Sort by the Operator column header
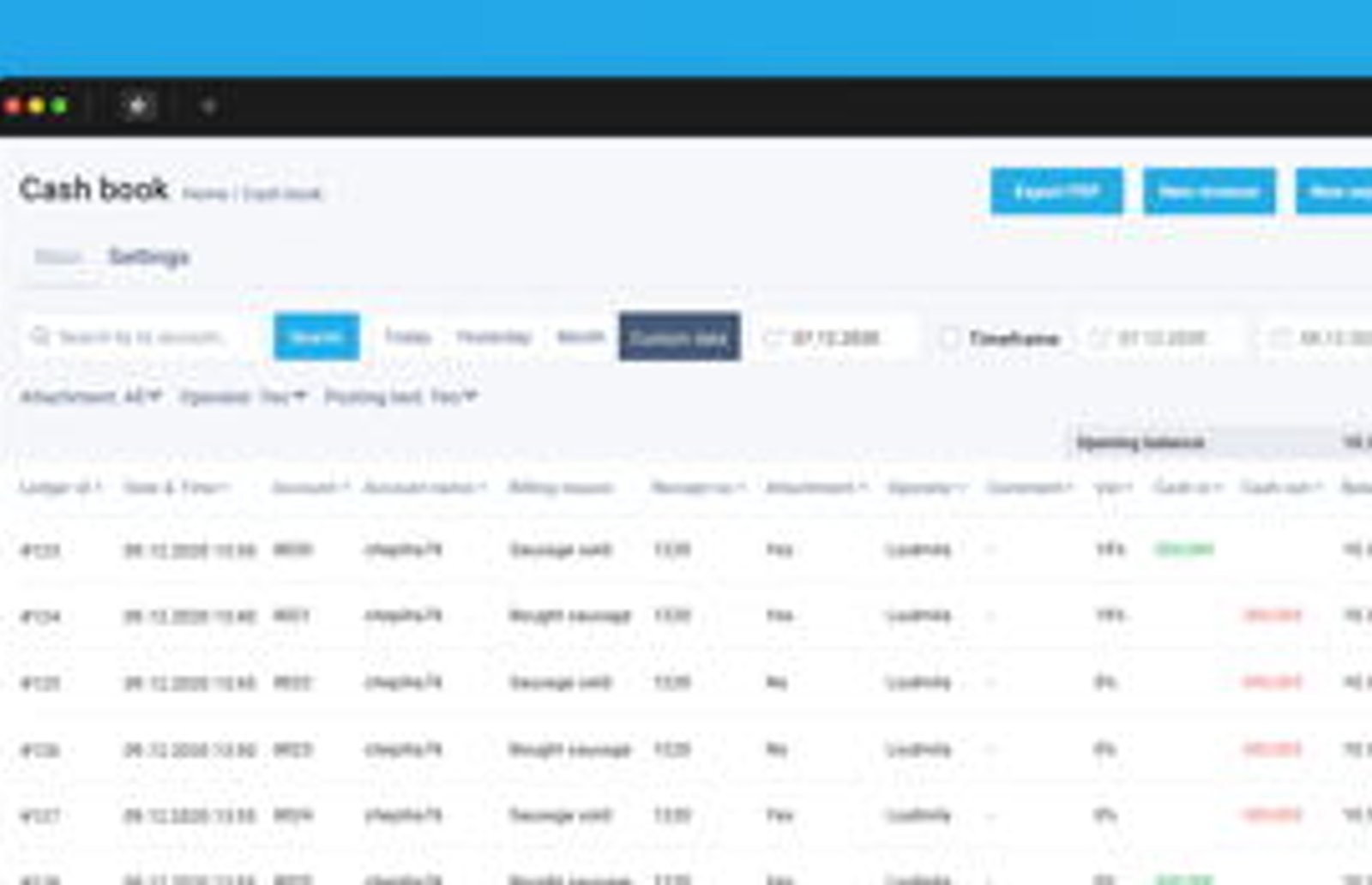Viewport: 1372px width, 885px height. 927,487
